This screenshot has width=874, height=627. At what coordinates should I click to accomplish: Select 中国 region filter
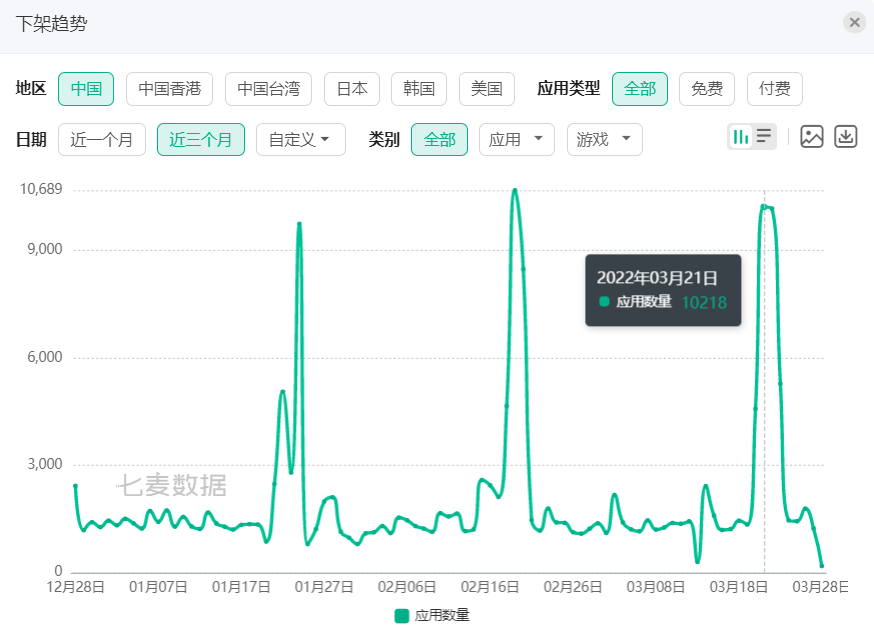pyautogui.click(x=86, y=89)
